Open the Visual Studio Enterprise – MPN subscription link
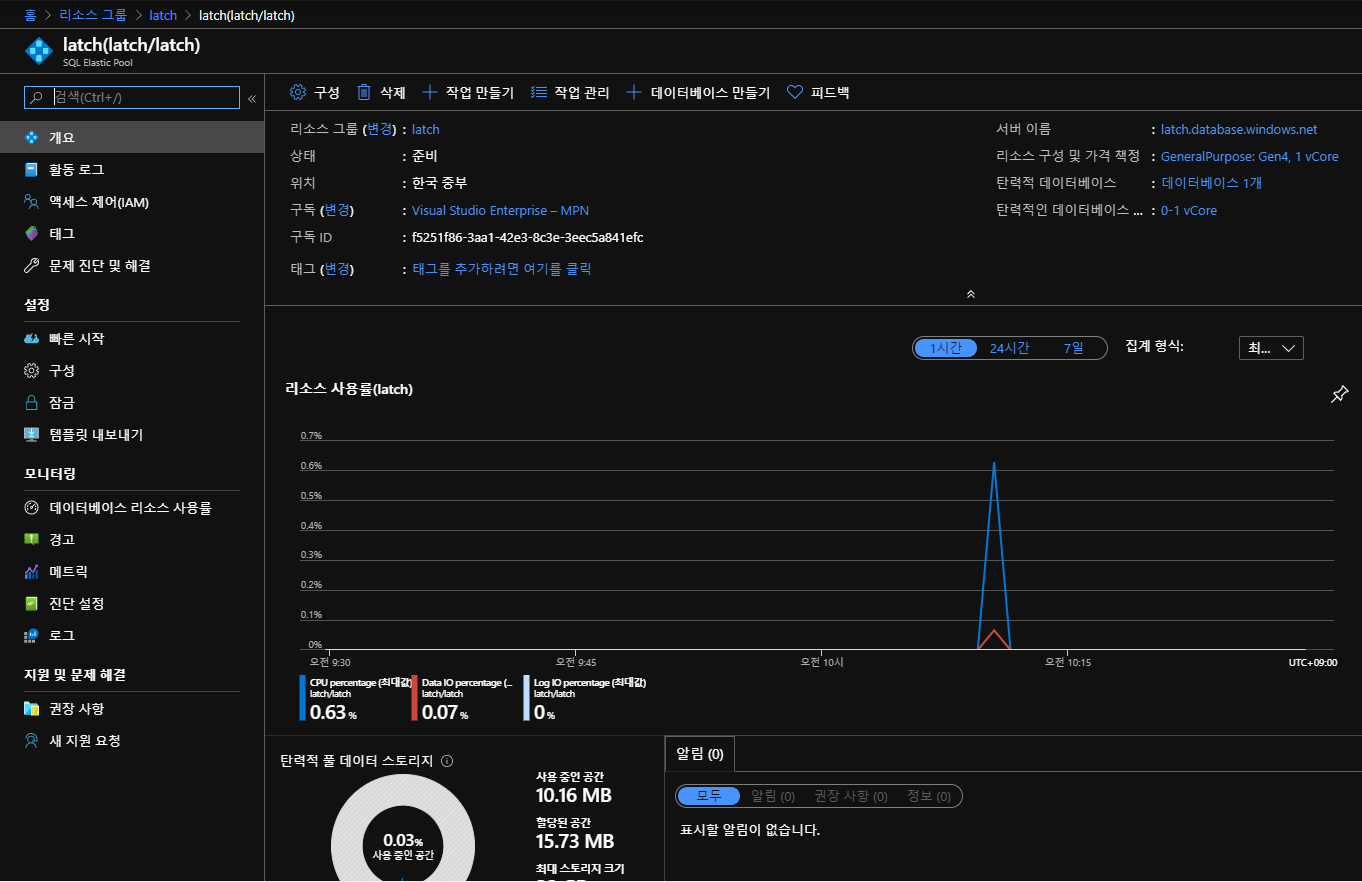Image resolution: width=1362 pixels, height=882 pixels. point(500,210)
